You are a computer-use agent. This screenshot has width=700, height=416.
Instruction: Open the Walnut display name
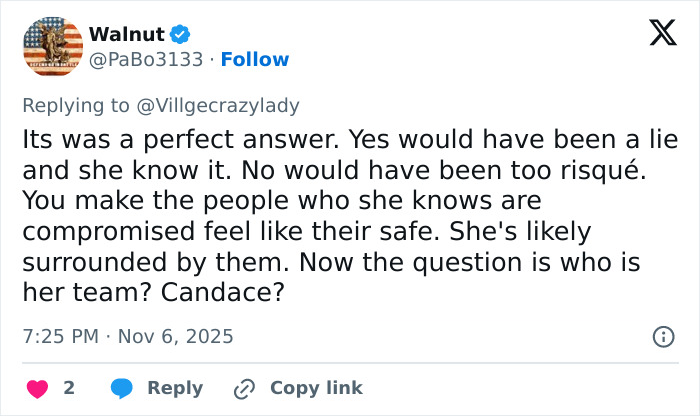click(x=127, y=34)
